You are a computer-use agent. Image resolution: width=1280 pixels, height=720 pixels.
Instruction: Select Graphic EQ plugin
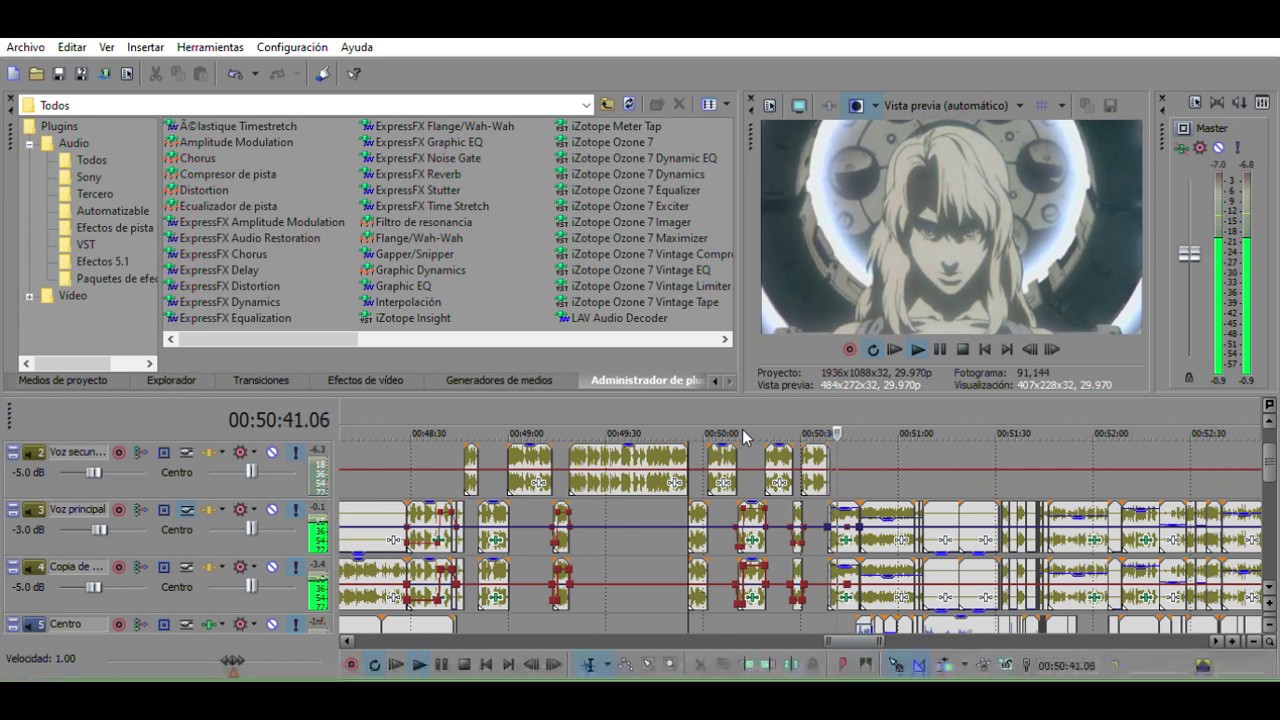pos(396,286)
